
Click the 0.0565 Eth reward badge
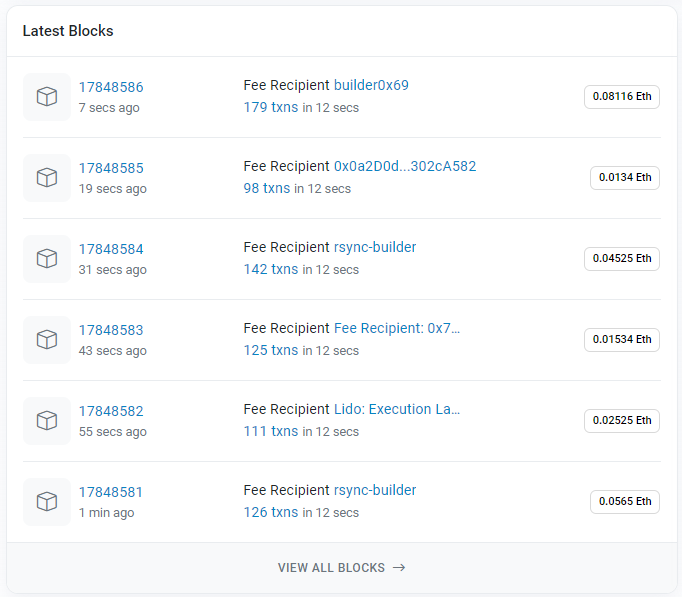(624, 502)
